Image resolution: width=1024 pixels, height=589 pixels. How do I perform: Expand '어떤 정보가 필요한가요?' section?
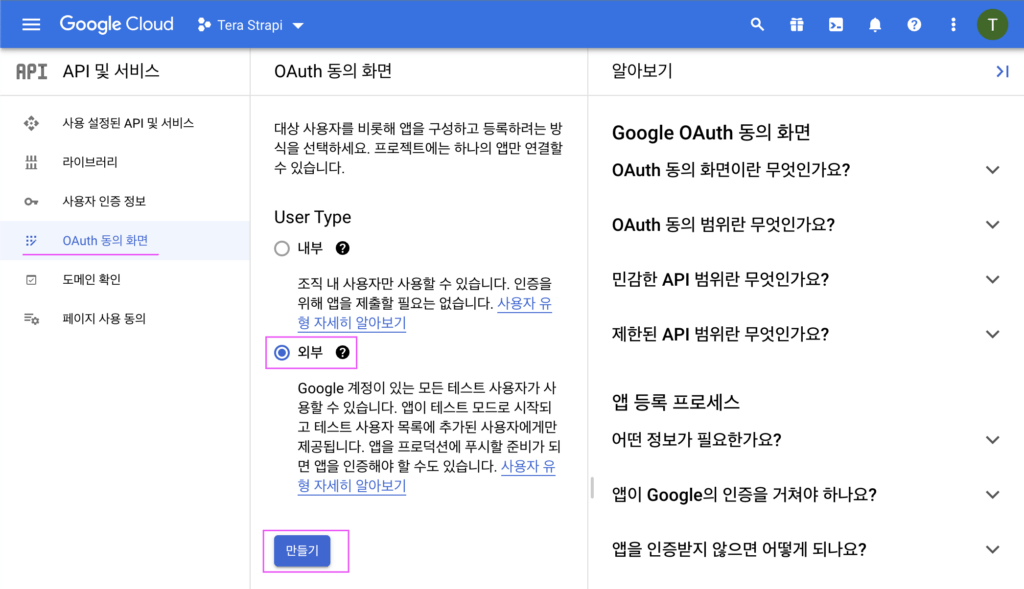992,440
